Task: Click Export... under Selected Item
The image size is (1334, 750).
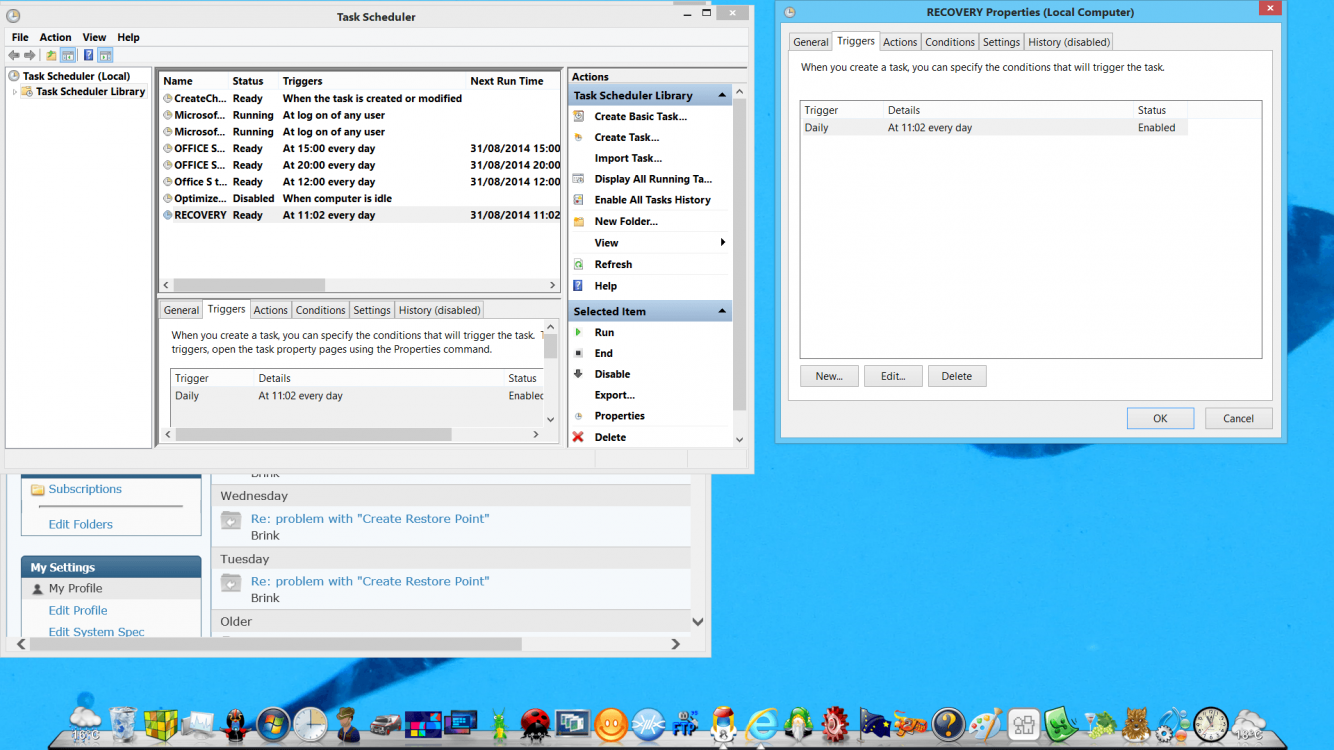Action: tap(614, 396)
